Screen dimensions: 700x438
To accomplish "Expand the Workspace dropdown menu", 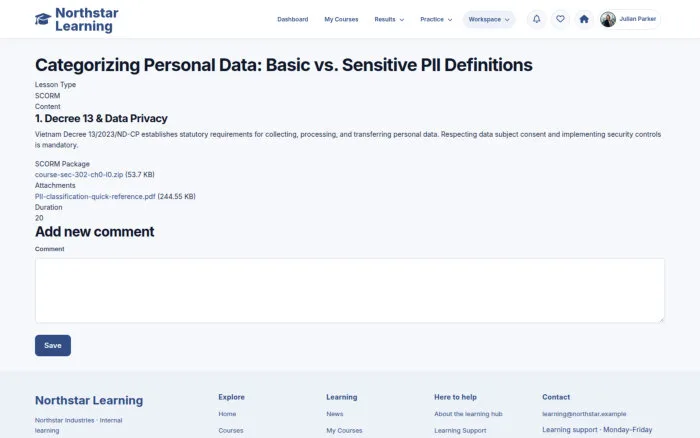I will 489,19.
